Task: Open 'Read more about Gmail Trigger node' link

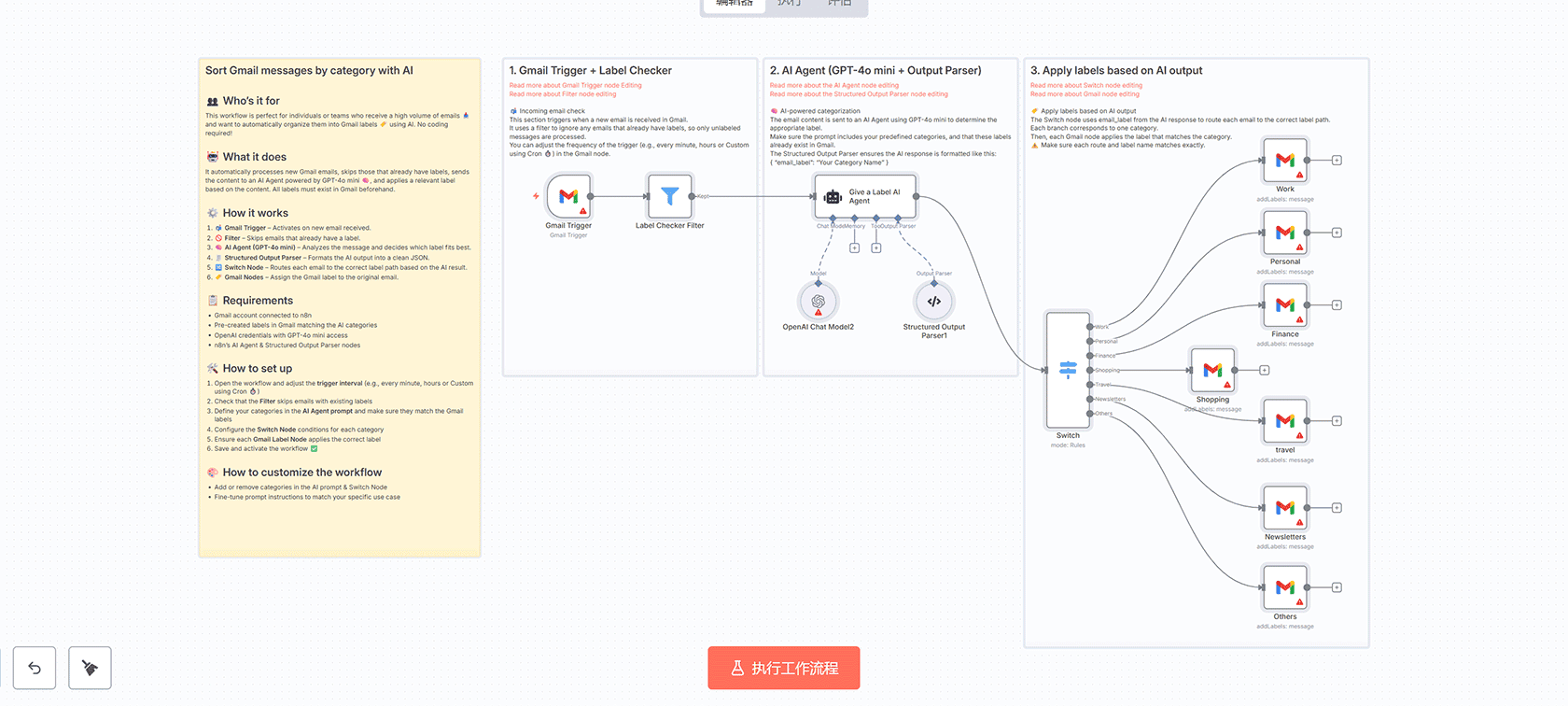Action: click(575, 85)
